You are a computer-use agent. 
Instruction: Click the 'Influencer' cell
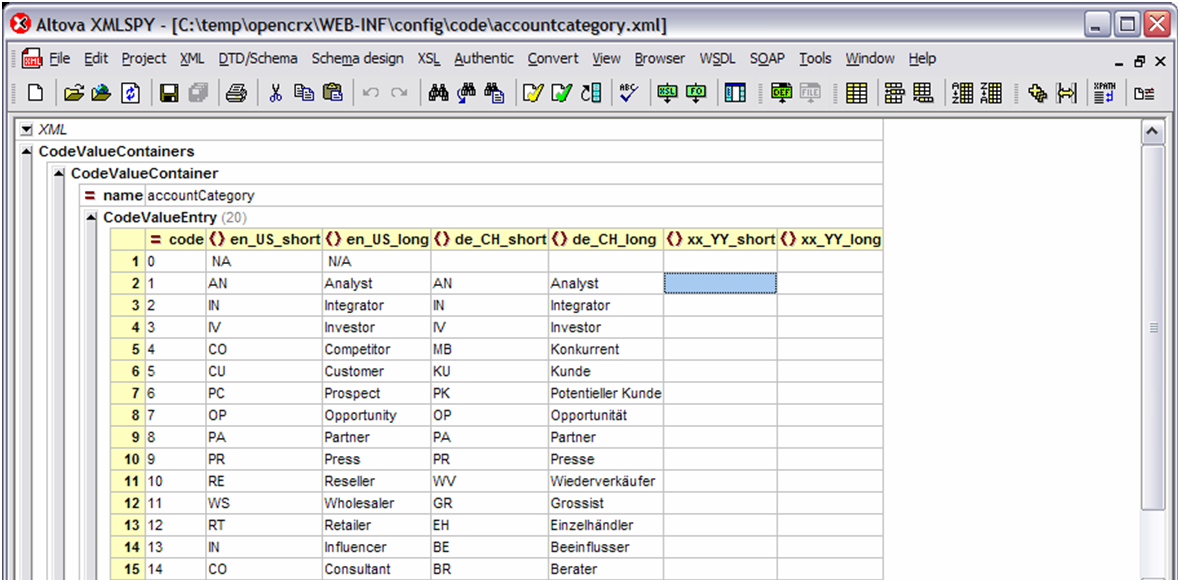376,547
